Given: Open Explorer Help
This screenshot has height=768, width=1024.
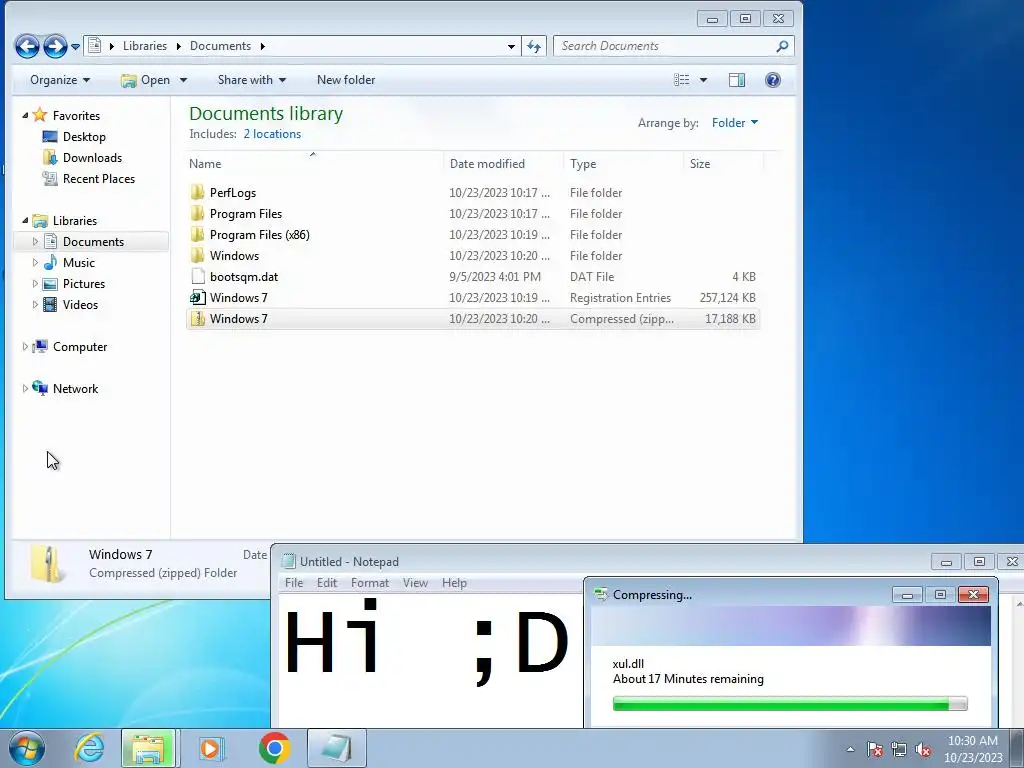Looking at the screenshot, I should tap(773, 80).
